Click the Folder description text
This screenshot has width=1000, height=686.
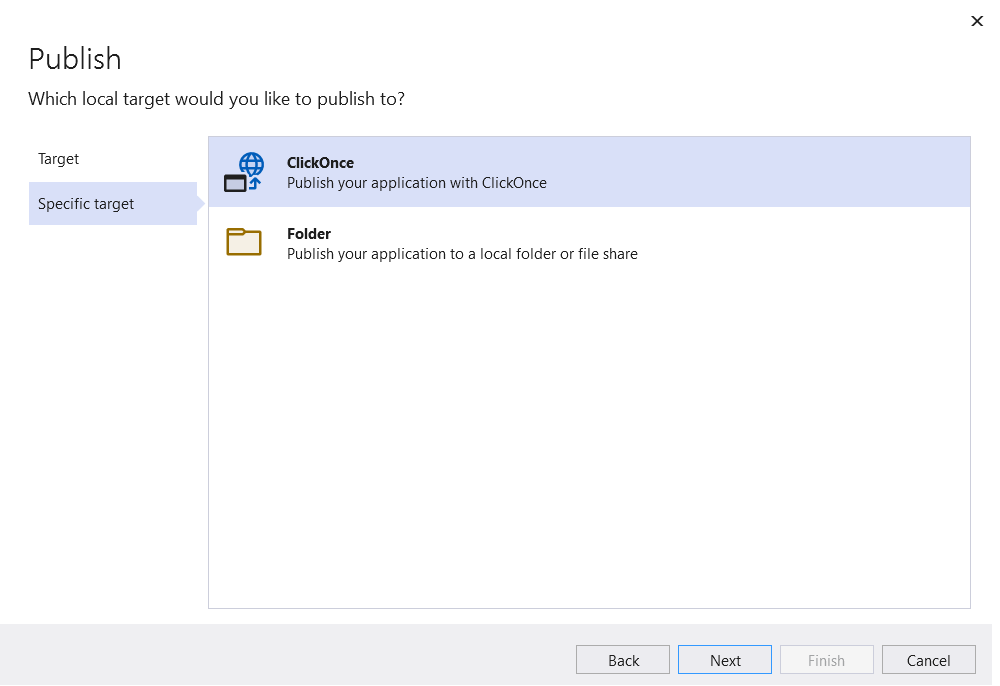460,253
